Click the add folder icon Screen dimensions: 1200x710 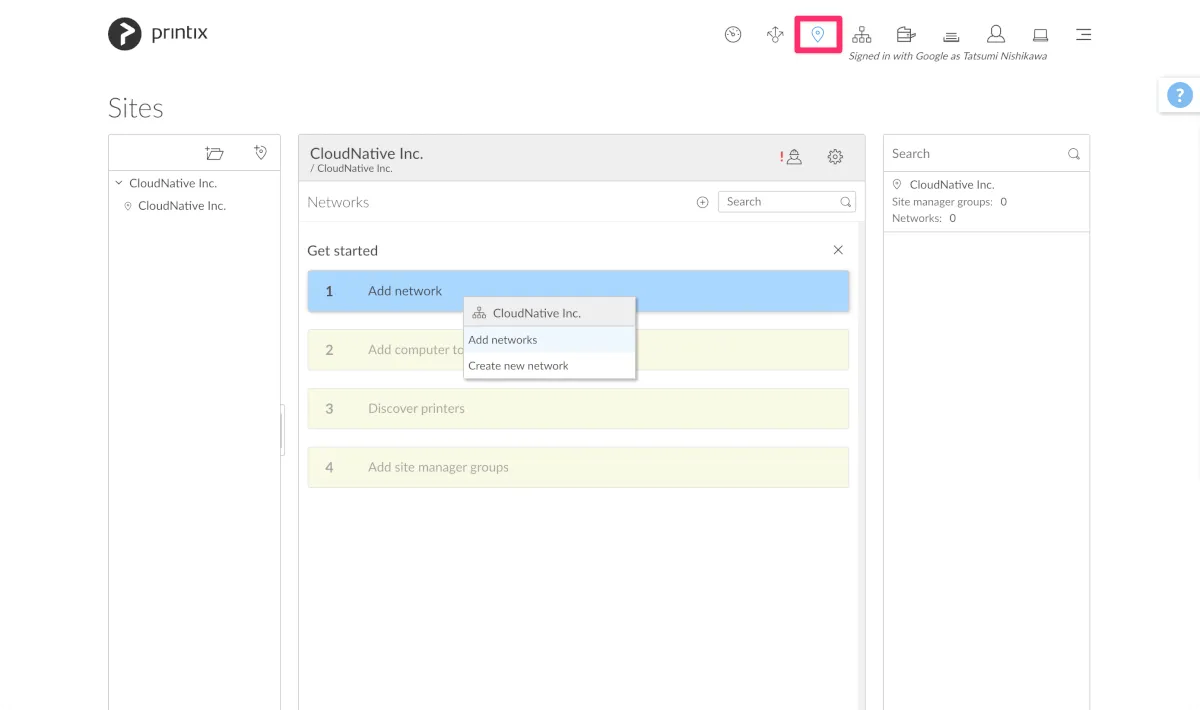214,153
